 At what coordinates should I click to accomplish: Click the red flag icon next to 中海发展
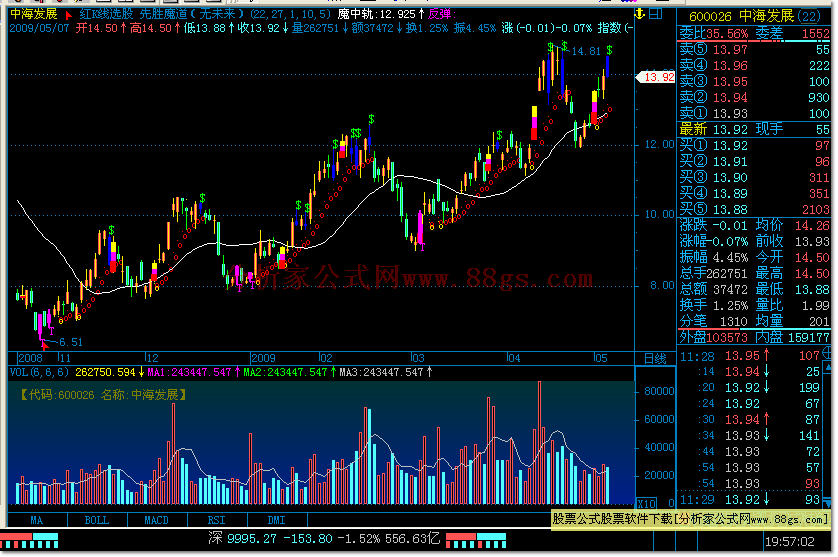pos(68,15)
